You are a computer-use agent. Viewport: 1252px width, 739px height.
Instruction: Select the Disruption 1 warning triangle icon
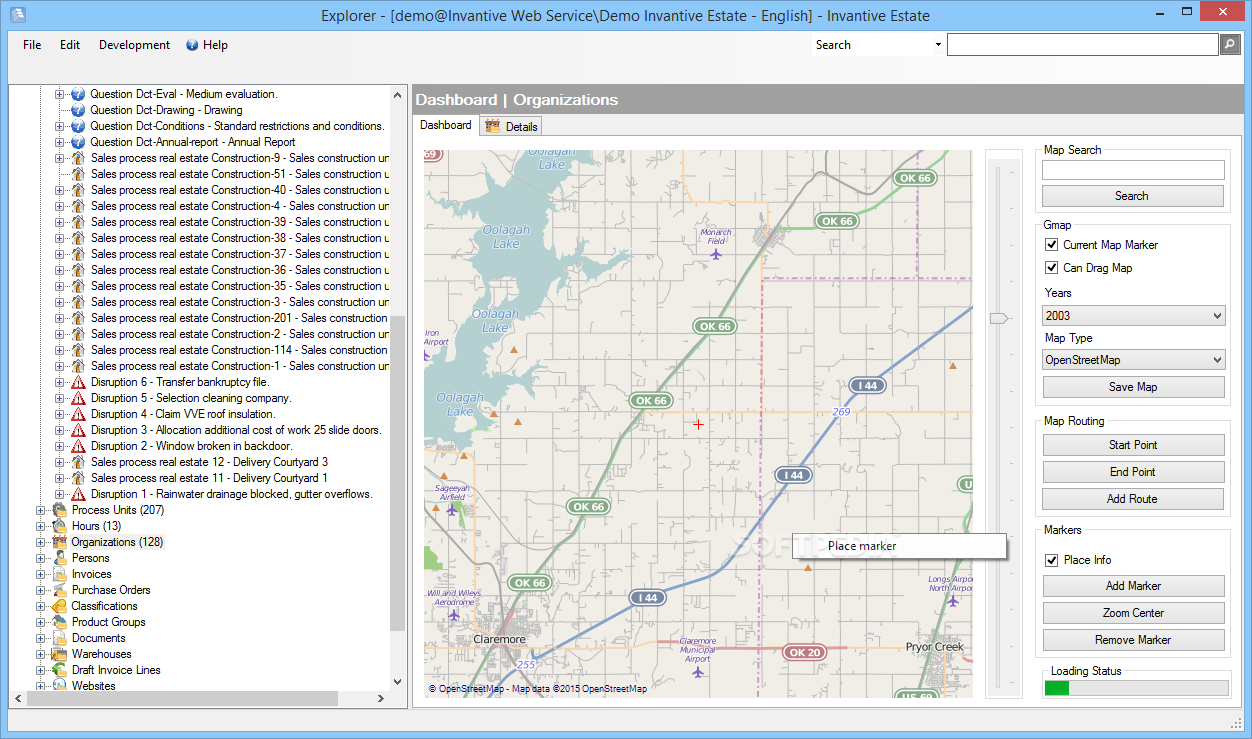point(78,494)
